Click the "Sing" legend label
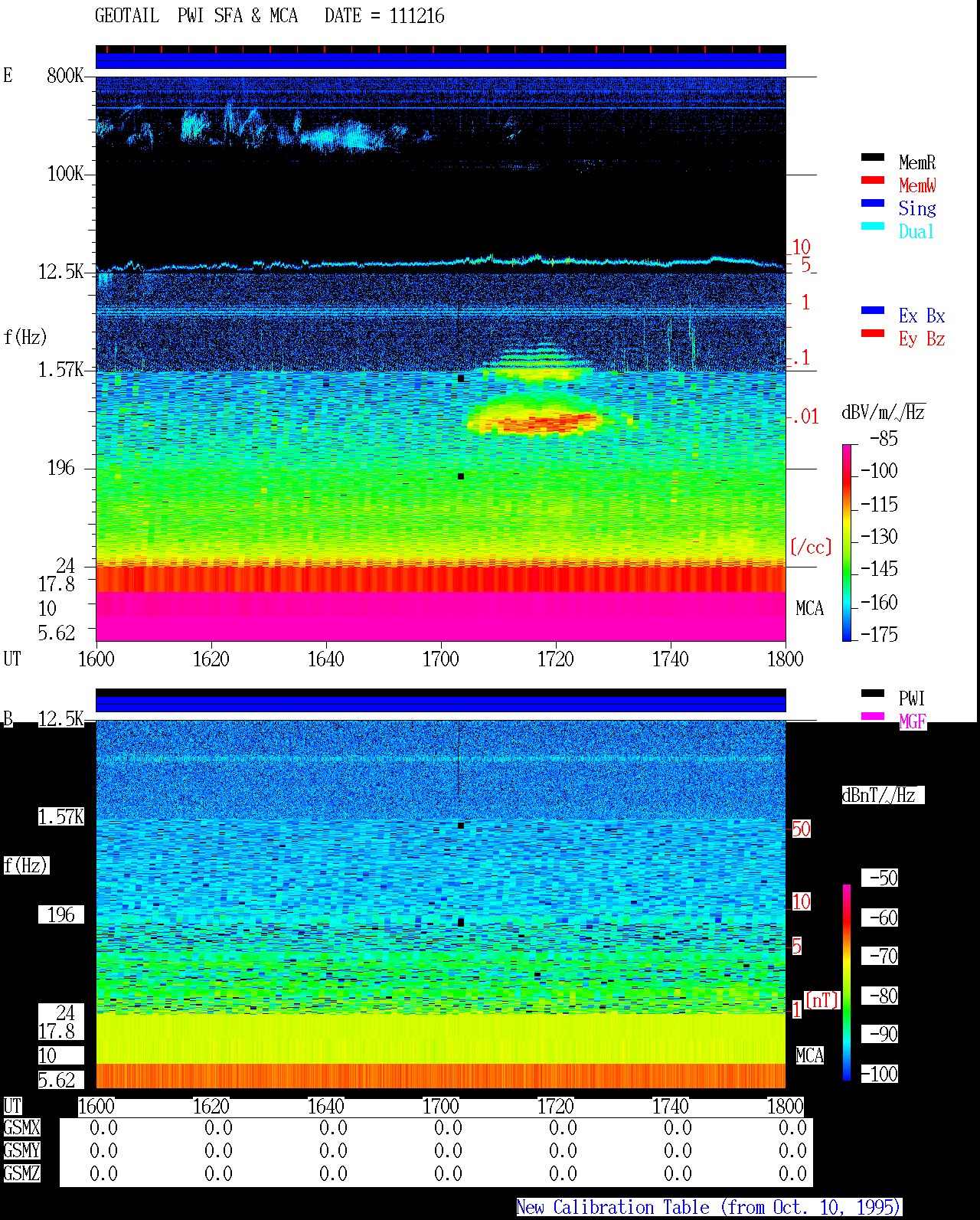 (x=917, y=208)
